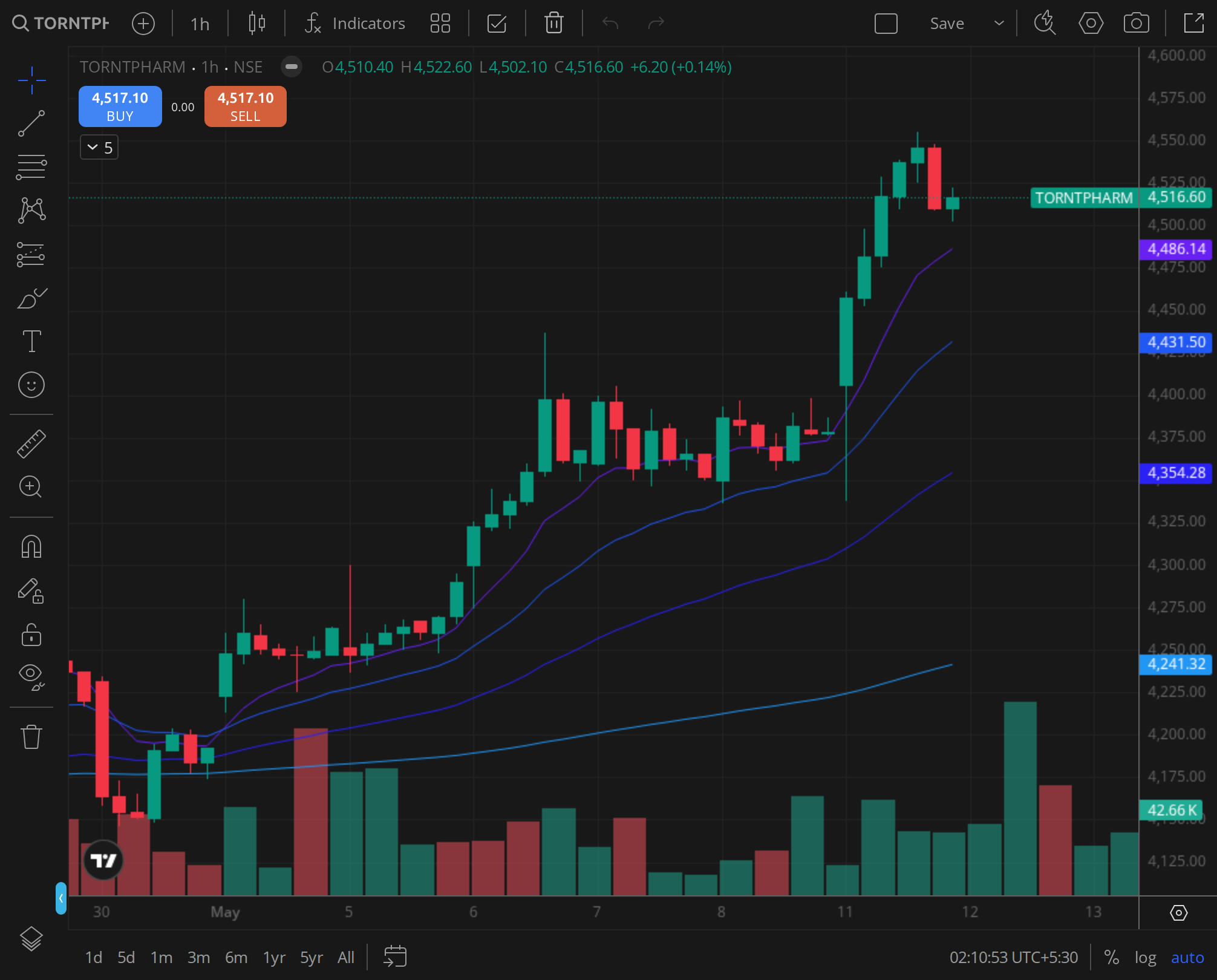Open the Indicators menu
This screenshot has width=1217, height=980.
(x=355, y=24)
